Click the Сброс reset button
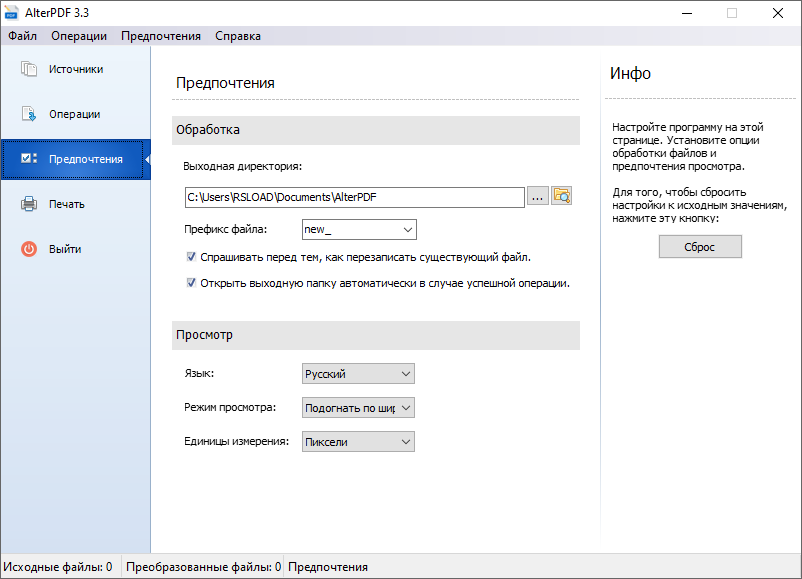 (x=700, y=247)
